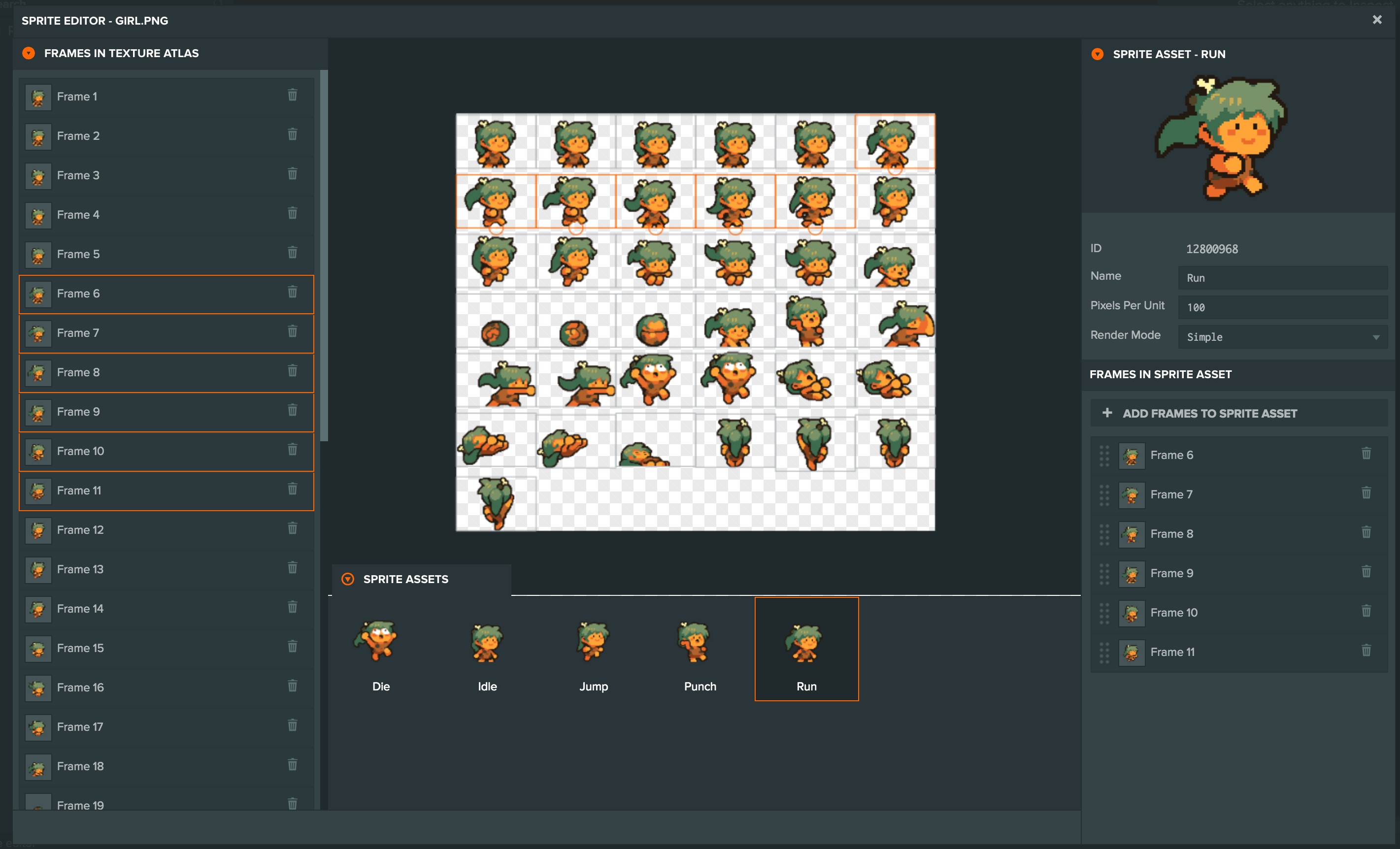
Task: Select Frame 9 in the sprite asset list
Action: coord(1238,574)
